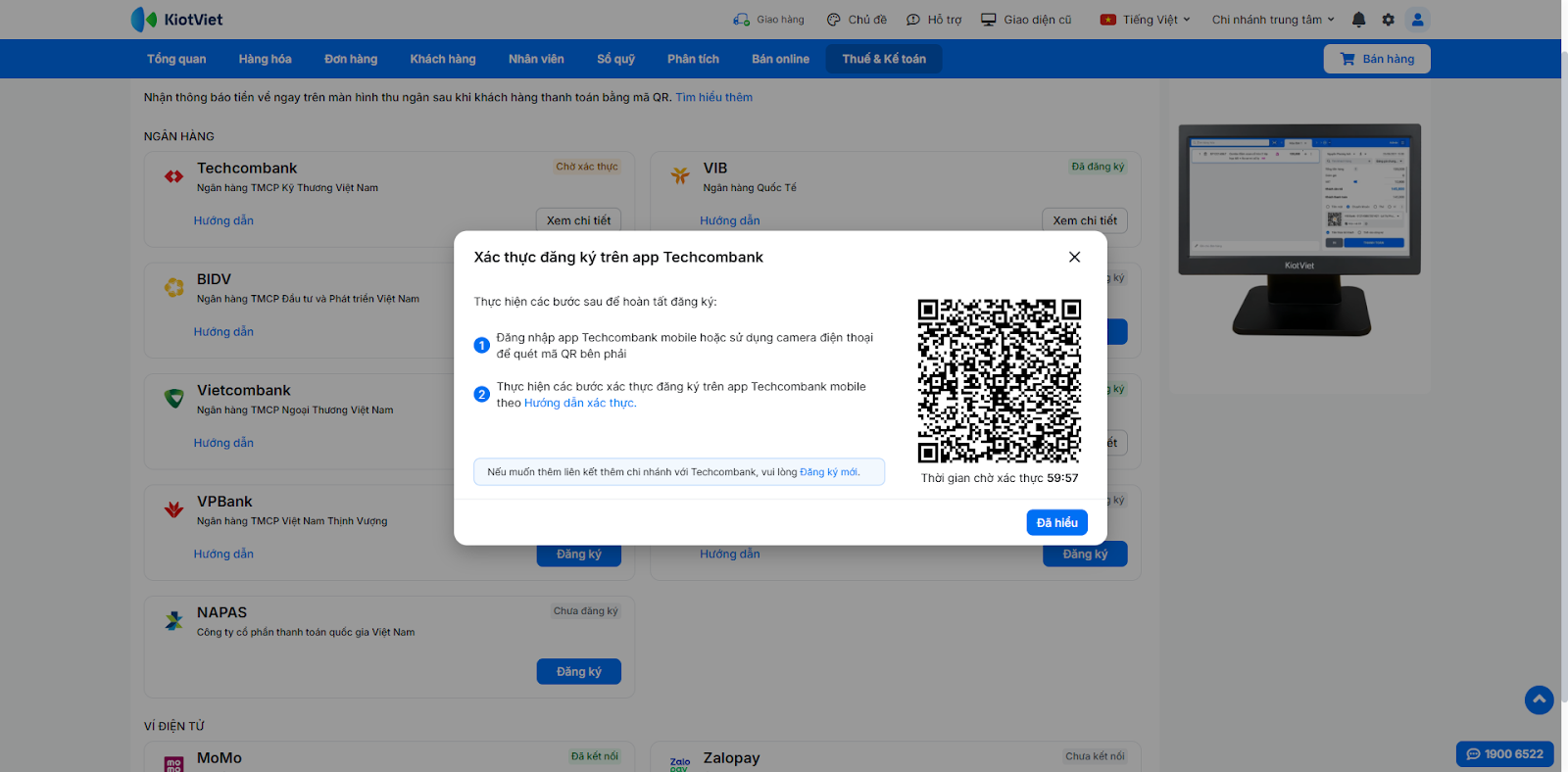1568x772 pixels.
Task: Click the Chờ xác thực status badge
Action: click(x=587, y=167)
